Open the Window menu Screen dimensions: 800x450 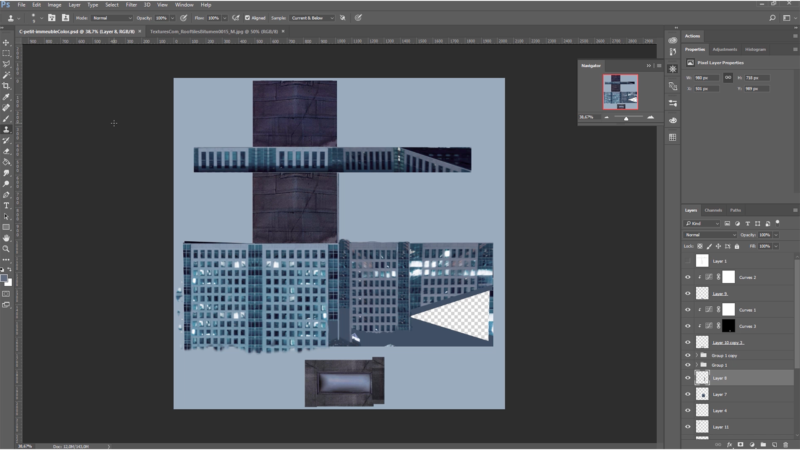184,5
